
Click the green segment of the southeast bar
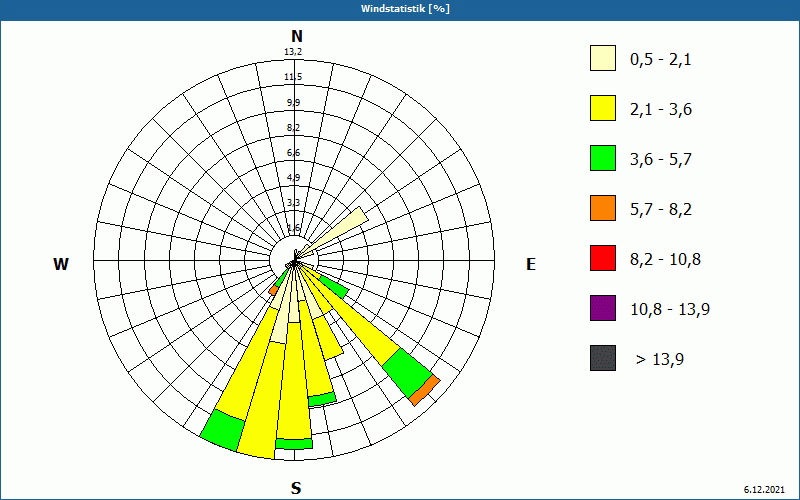click(x=407, y=373)
